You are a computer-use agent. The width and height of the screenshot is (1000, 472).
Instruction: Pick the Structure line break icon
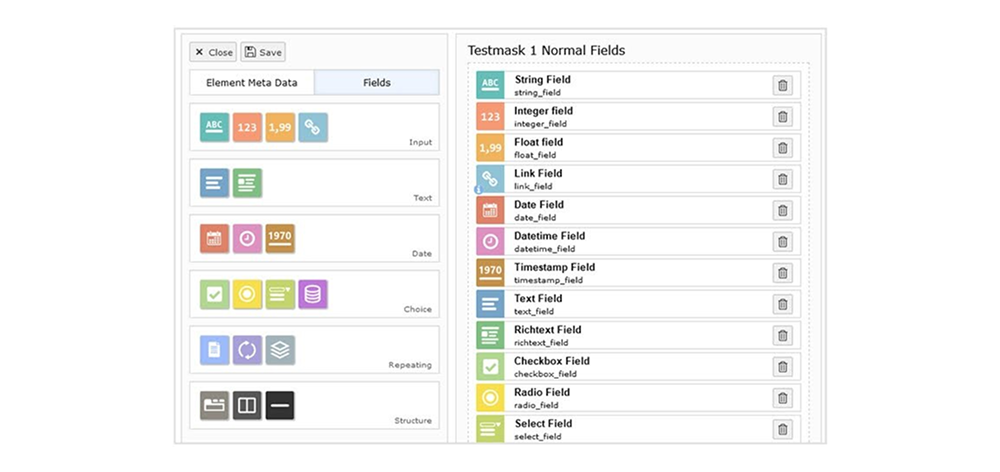(x=281, y=405)
